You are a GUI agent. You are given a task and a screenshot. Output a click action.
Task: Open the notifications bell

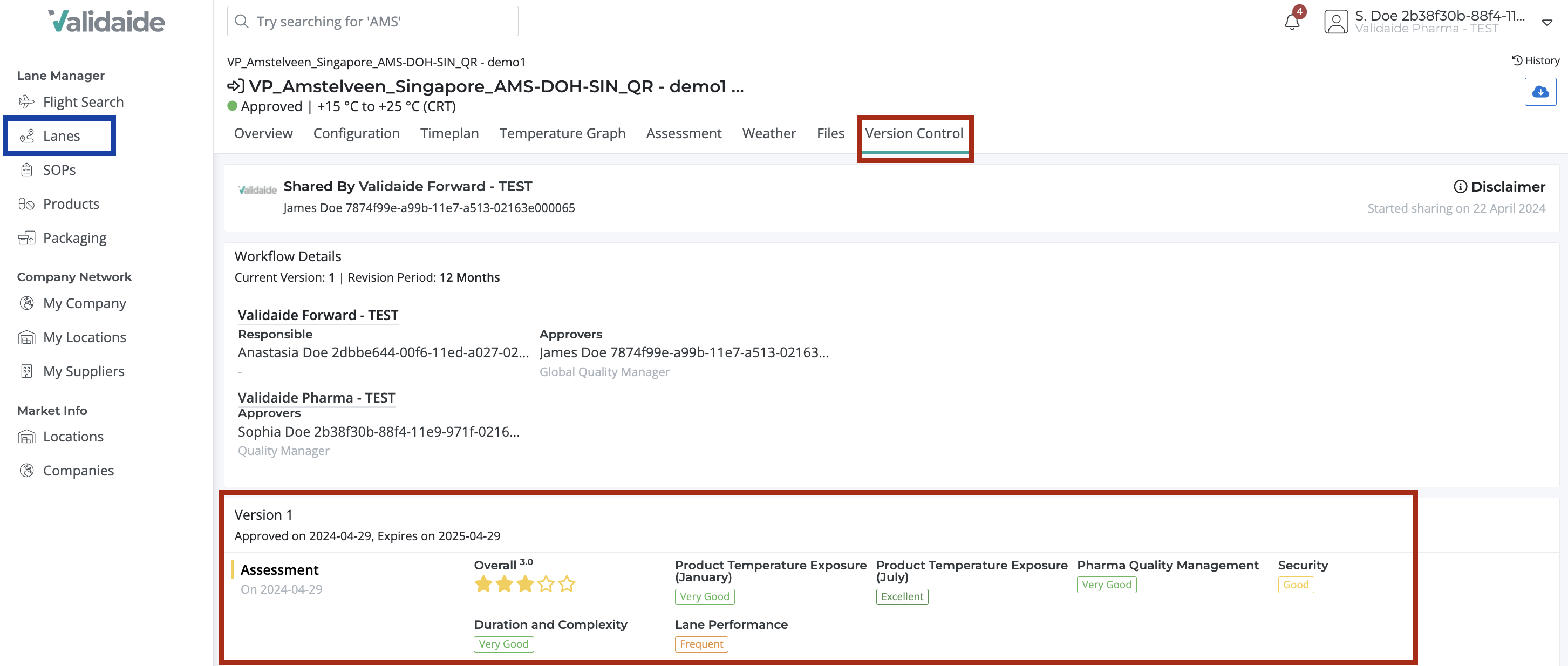pyautogui.click(x=1291, y=23)
